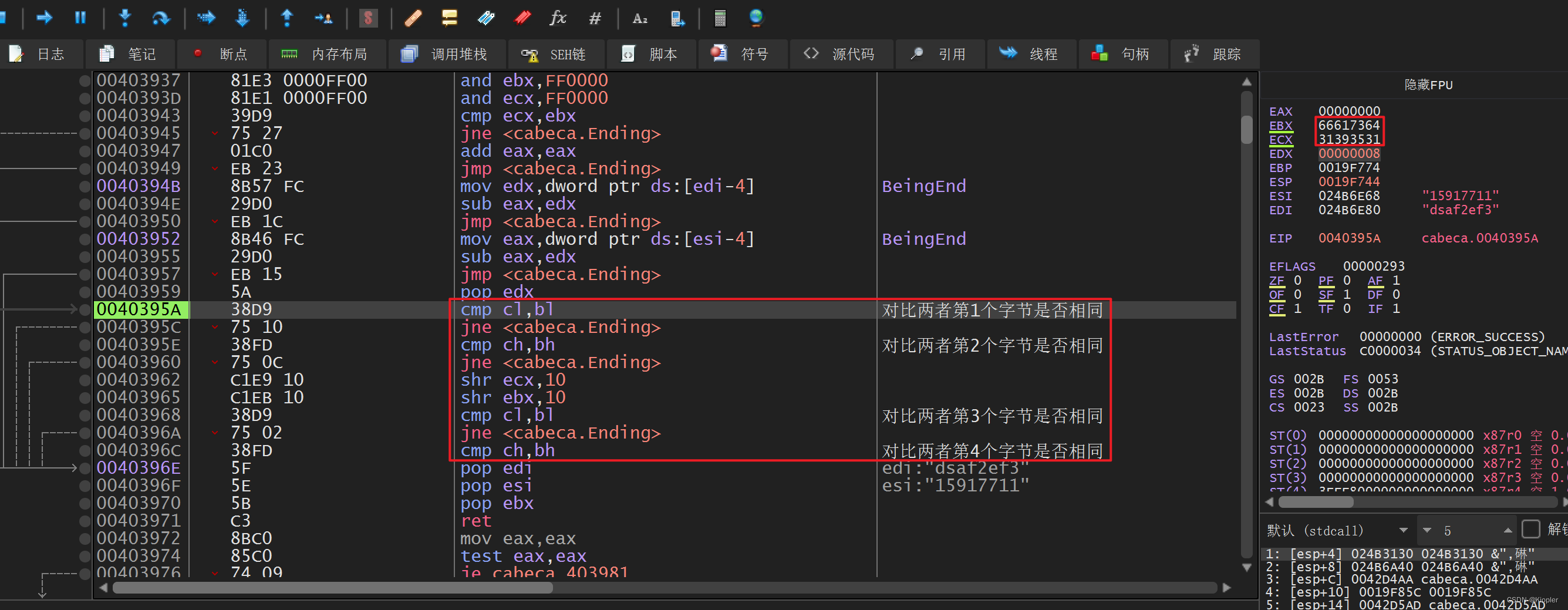Click the disassembly horizontal scrollbar thumb
Viewport: 1568px width, 610px height.
click(x=332, y=588)
